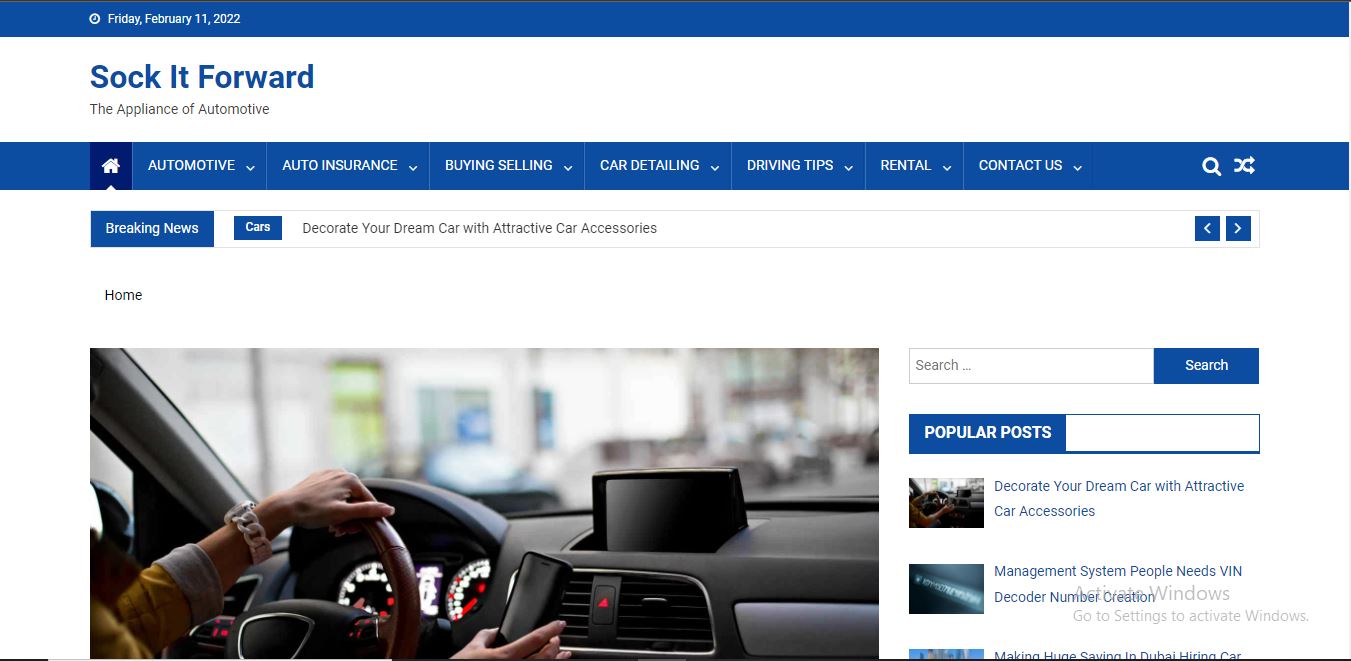The image size is (1351, 661).
Task: Open popular post Decorate Your Dream Car link
Action: [1119, 498]
